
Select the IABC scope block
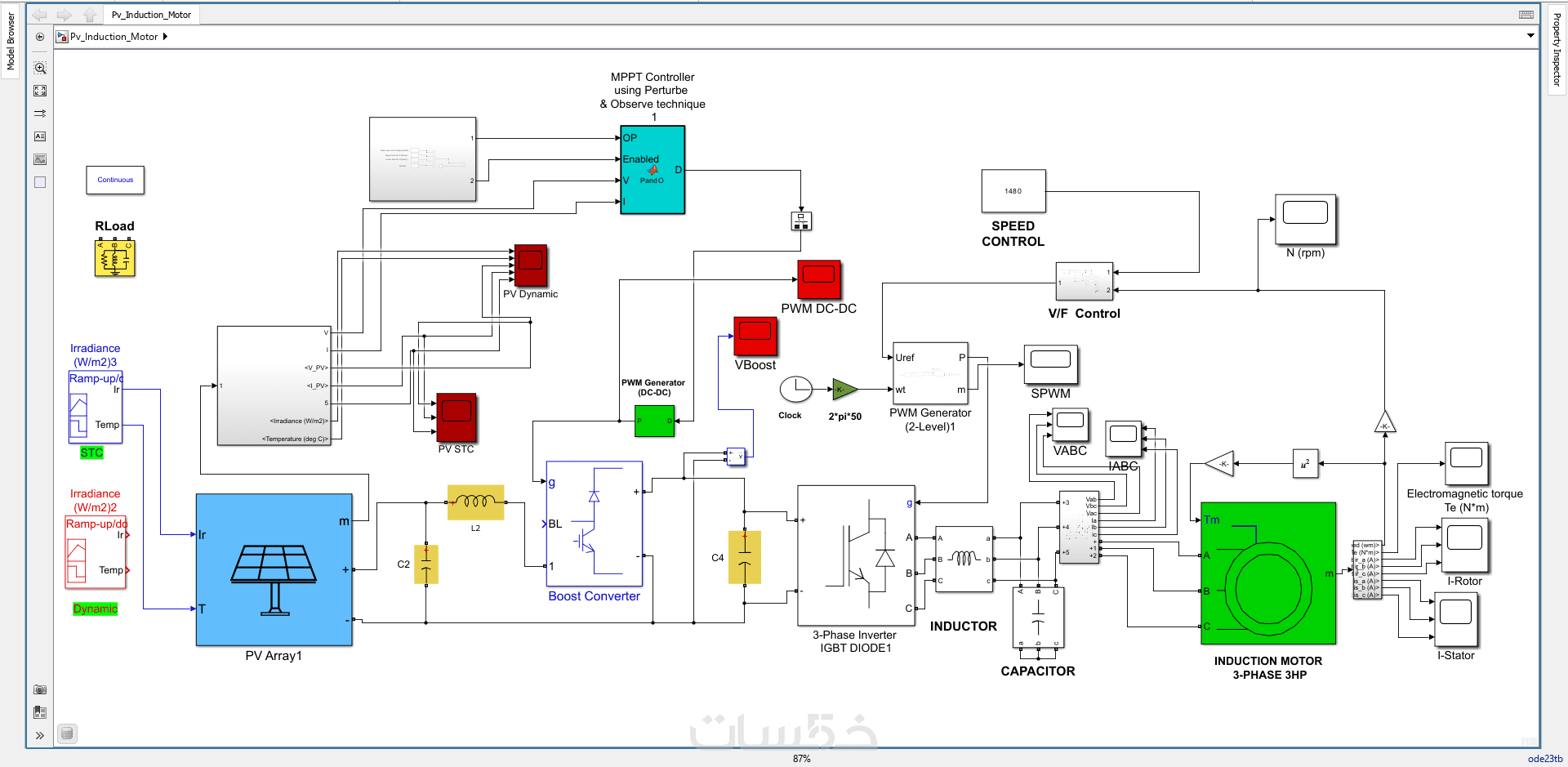tap(1124, 439)
